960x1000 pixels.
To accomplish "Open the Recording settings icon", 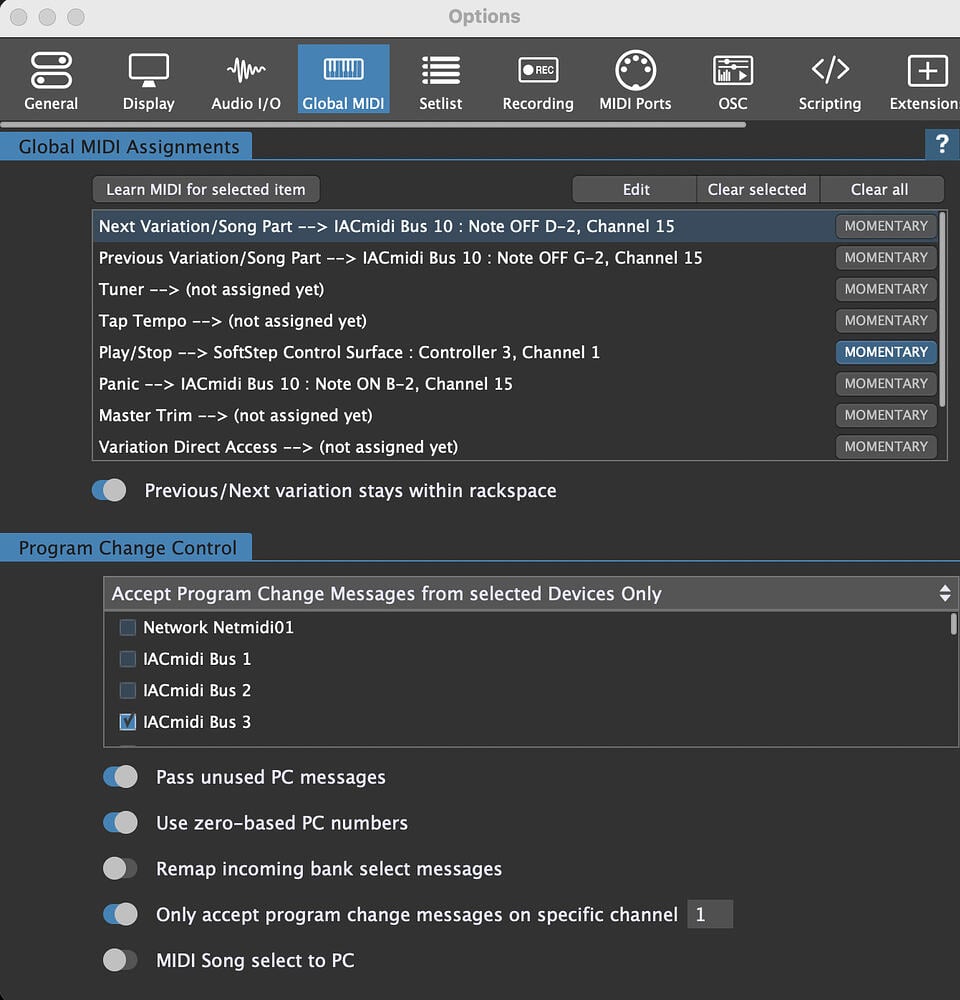I will [x=538, y=72].
